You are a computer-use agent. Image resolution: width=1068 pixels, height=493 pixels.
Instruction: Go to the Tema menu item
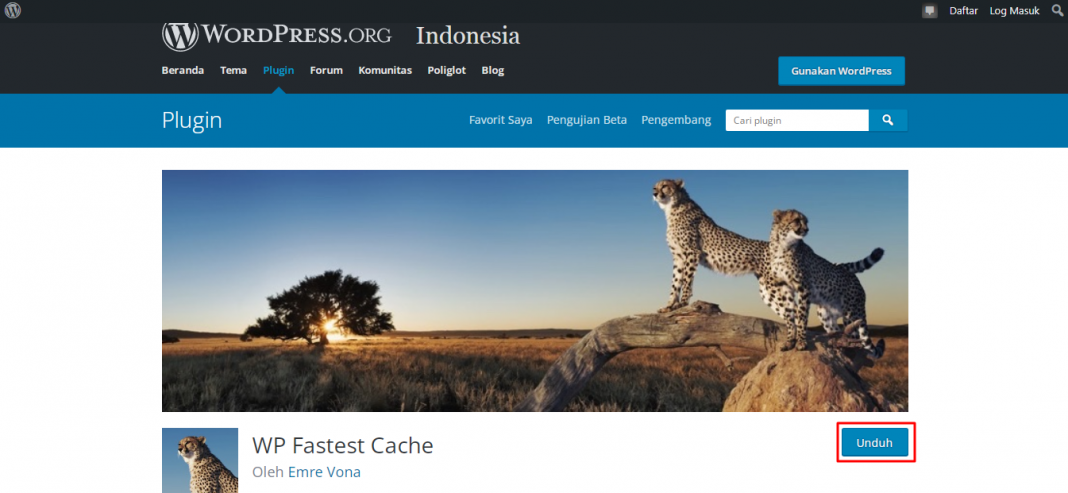234,70
